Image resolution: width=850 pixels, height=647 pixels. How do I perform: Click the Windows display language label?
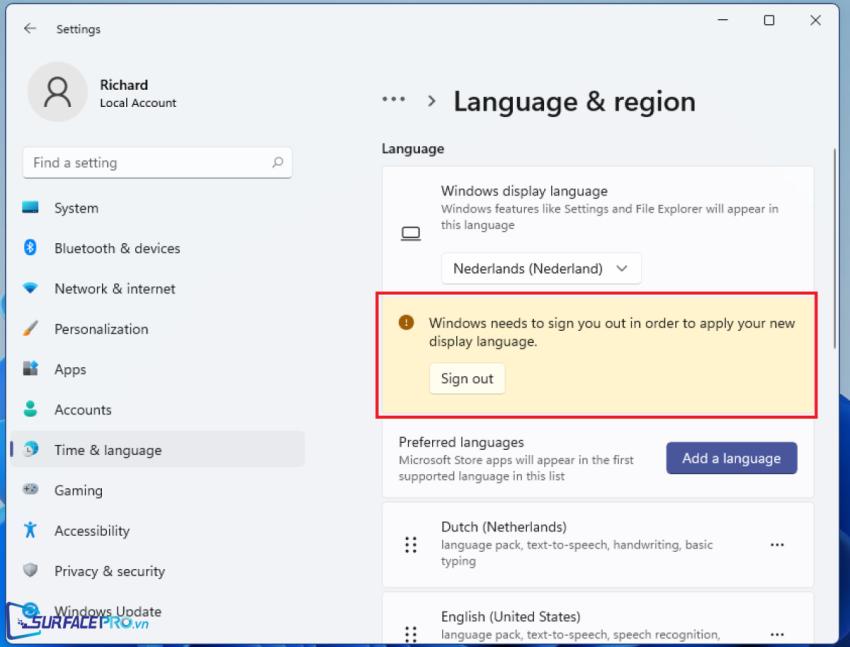click(x=524, y=191)
